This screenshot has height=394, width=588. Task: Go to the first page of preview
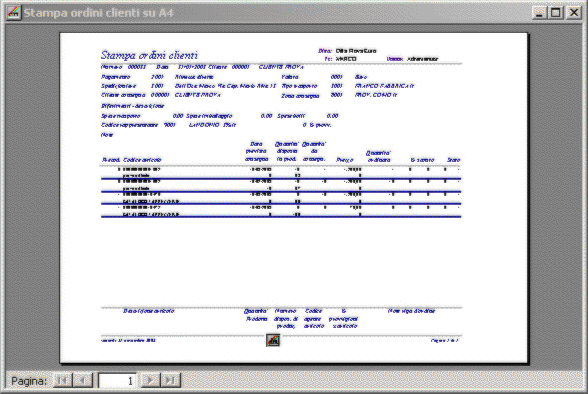[63, 381]
